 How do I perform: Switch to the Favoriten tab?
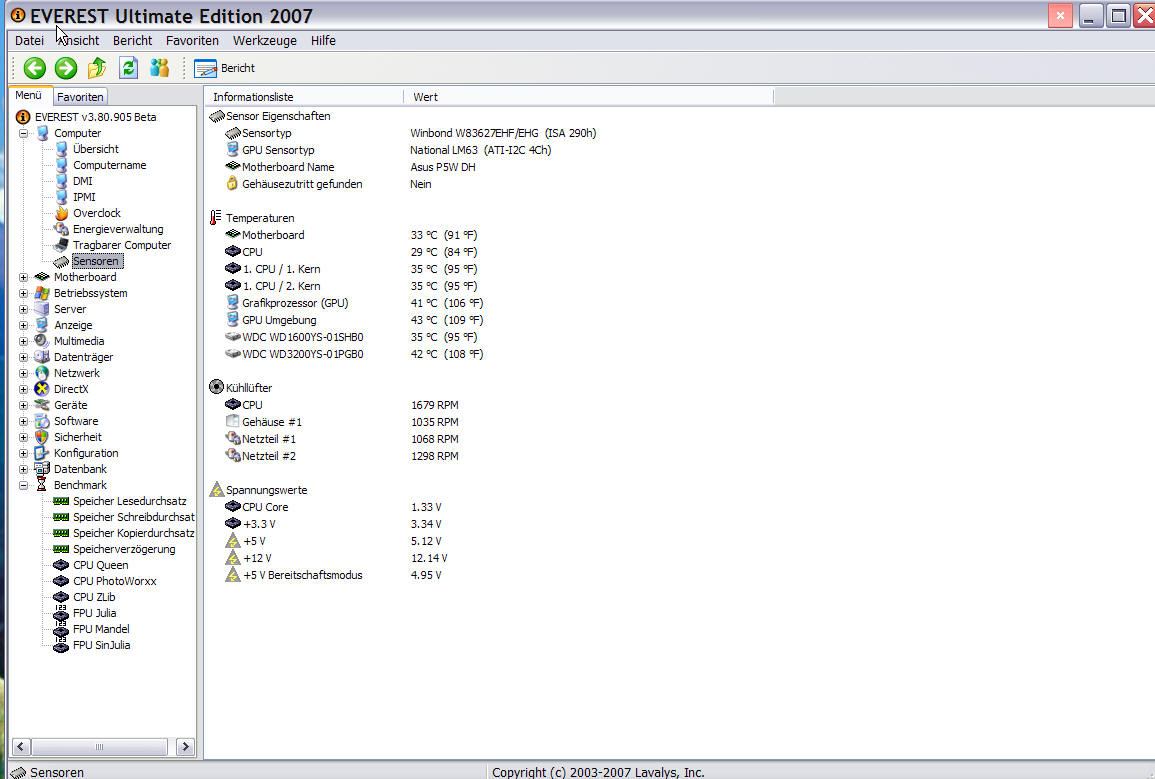[80, 97]
